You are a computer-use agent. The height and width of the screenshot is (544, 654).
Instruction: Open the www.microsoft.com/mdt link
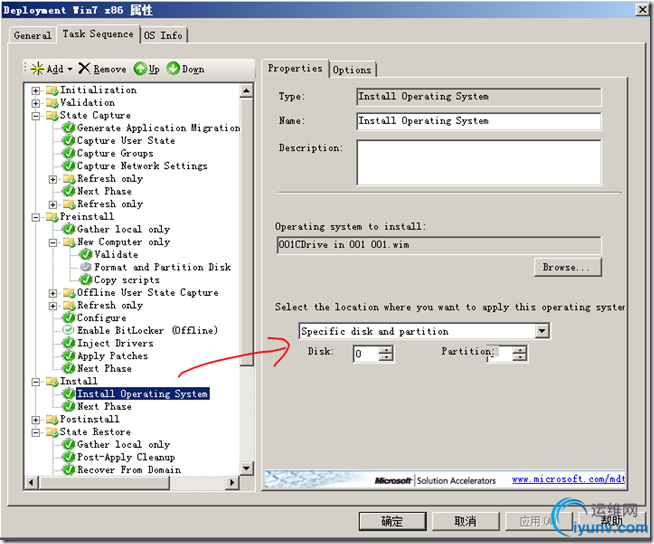click(568, 479)
